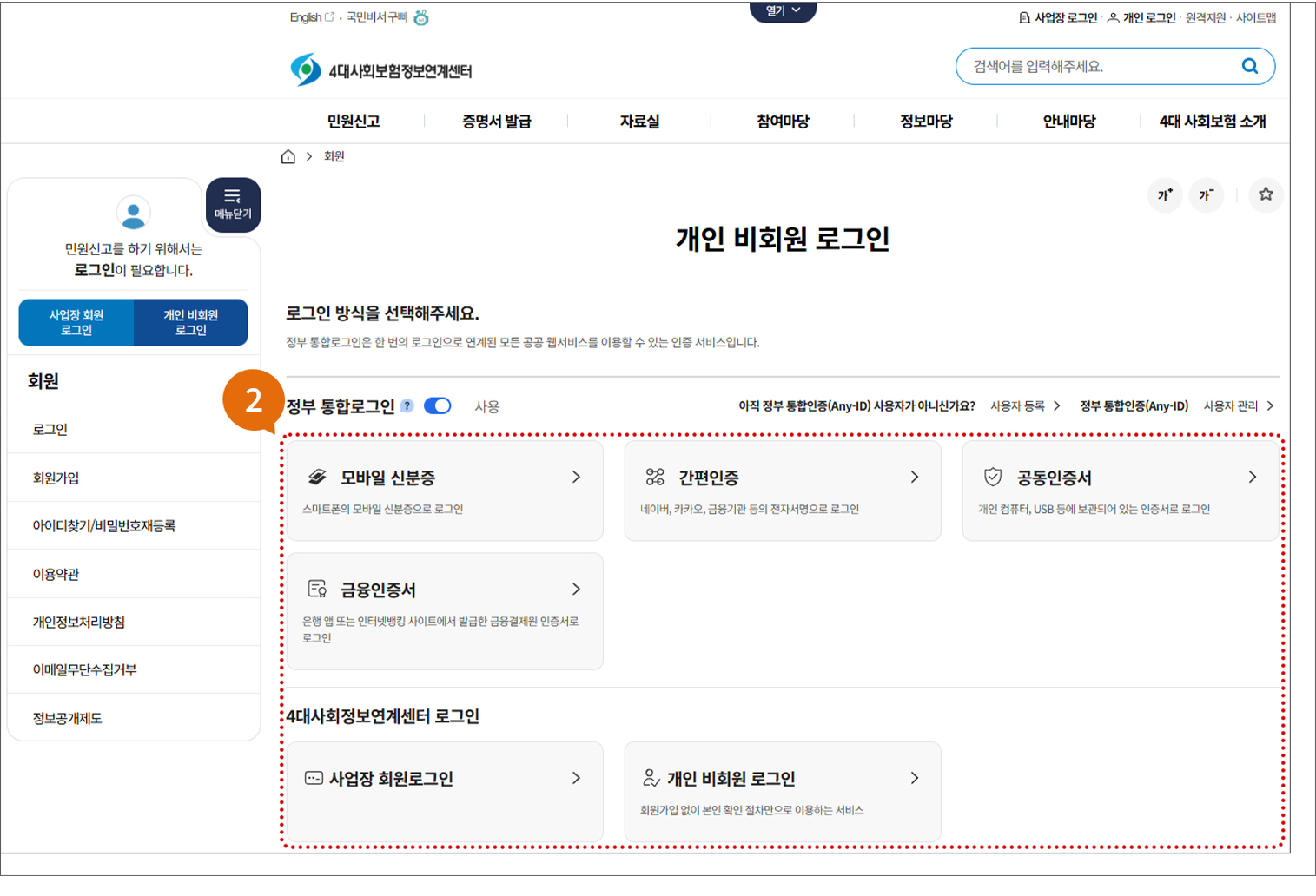Toggle the 정부 통합로그인 switch
This screenshot has height=896, width=1316.
click(438, 405)
